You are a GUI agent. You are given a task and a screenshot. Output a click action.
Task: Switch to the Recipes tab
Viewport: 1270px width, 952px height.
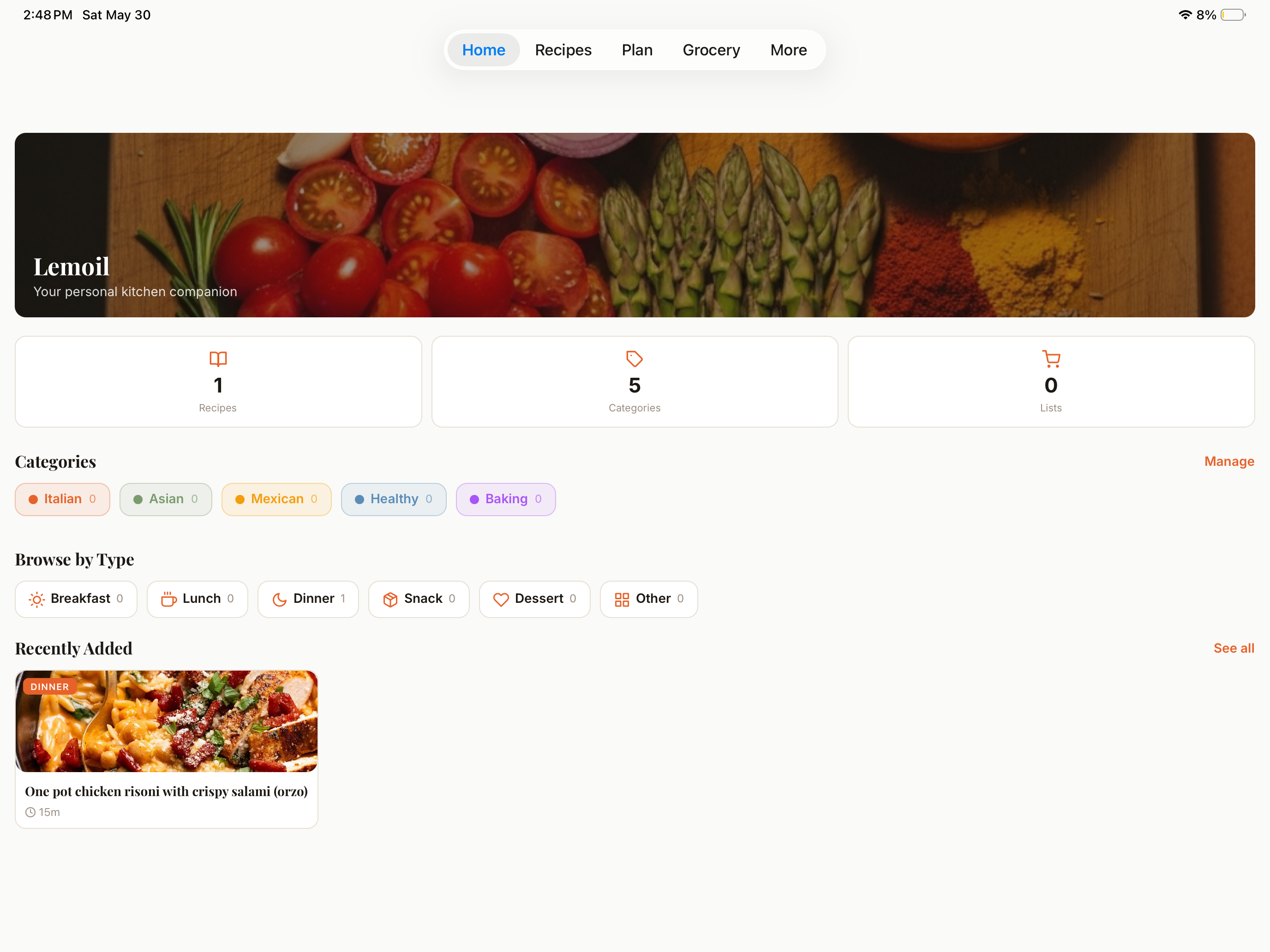[563, 50]
